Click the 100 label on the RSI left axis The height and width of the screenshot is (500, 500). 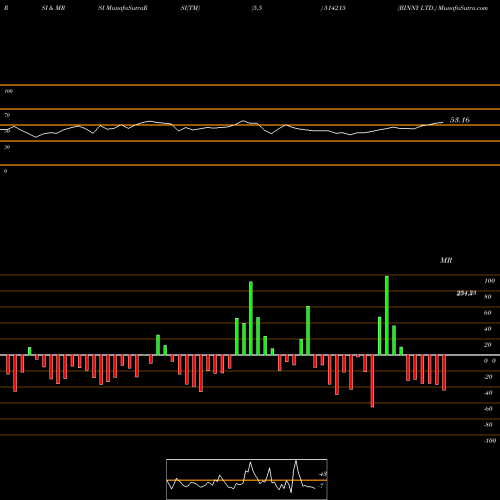tap(8, 91)
